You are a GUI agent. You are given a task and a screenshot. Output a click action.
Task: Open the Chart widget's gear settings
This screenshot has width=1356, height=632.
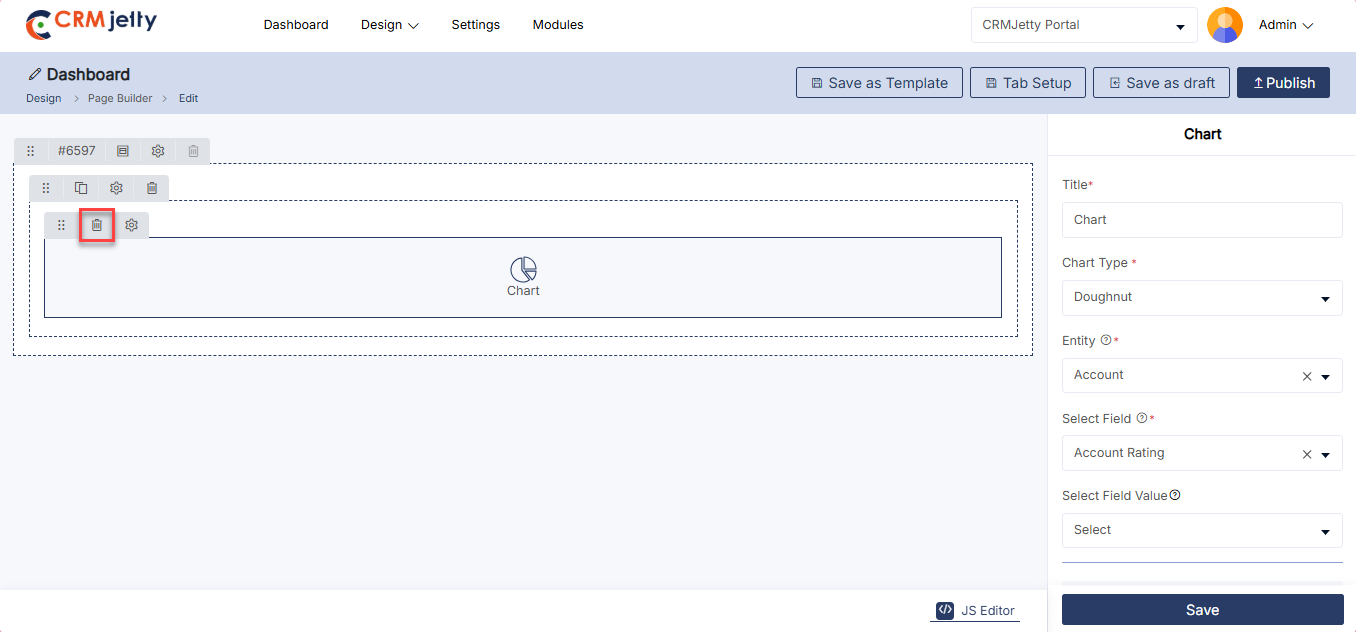131,225
